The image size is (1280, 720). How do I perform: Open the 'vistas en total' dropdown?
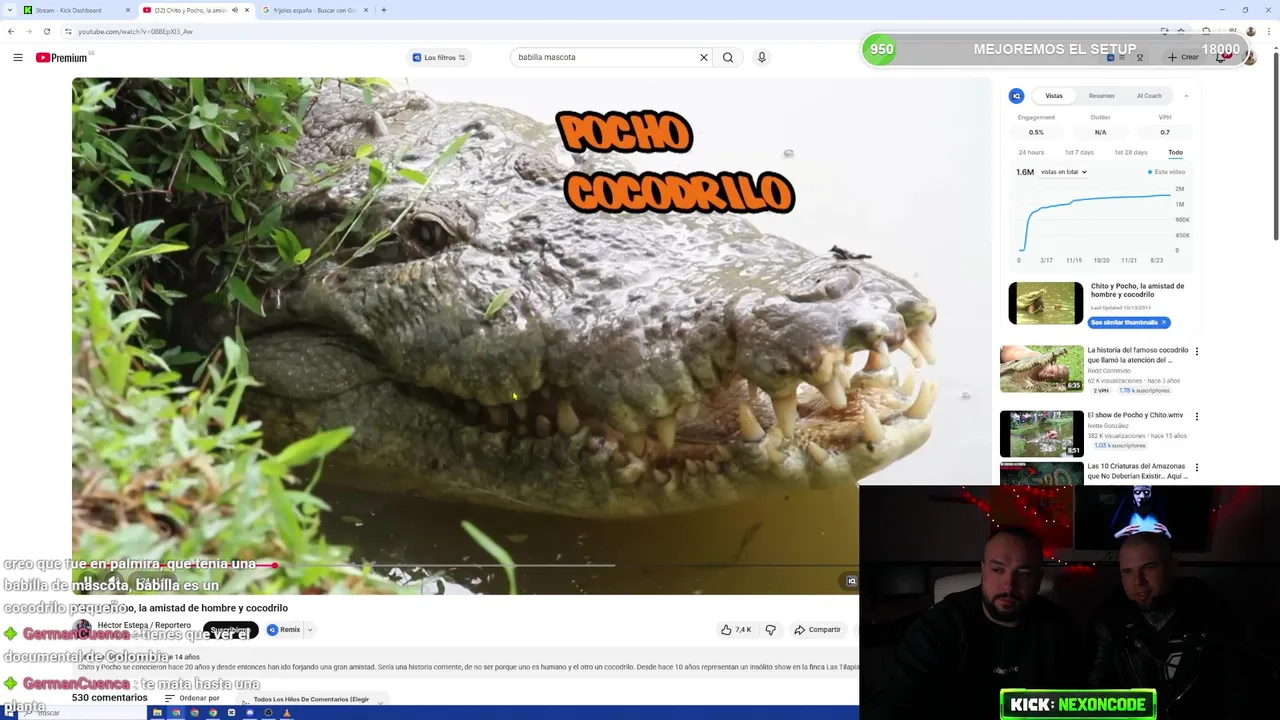pyautogui.click(x=1063, y=172)
